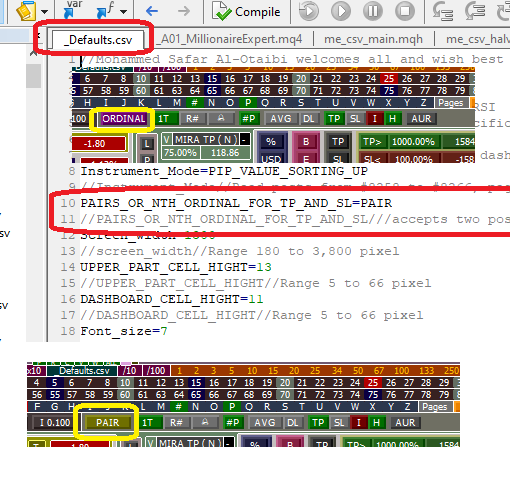Click the 1000.00% value in upper dashboard

pos(413,142)
